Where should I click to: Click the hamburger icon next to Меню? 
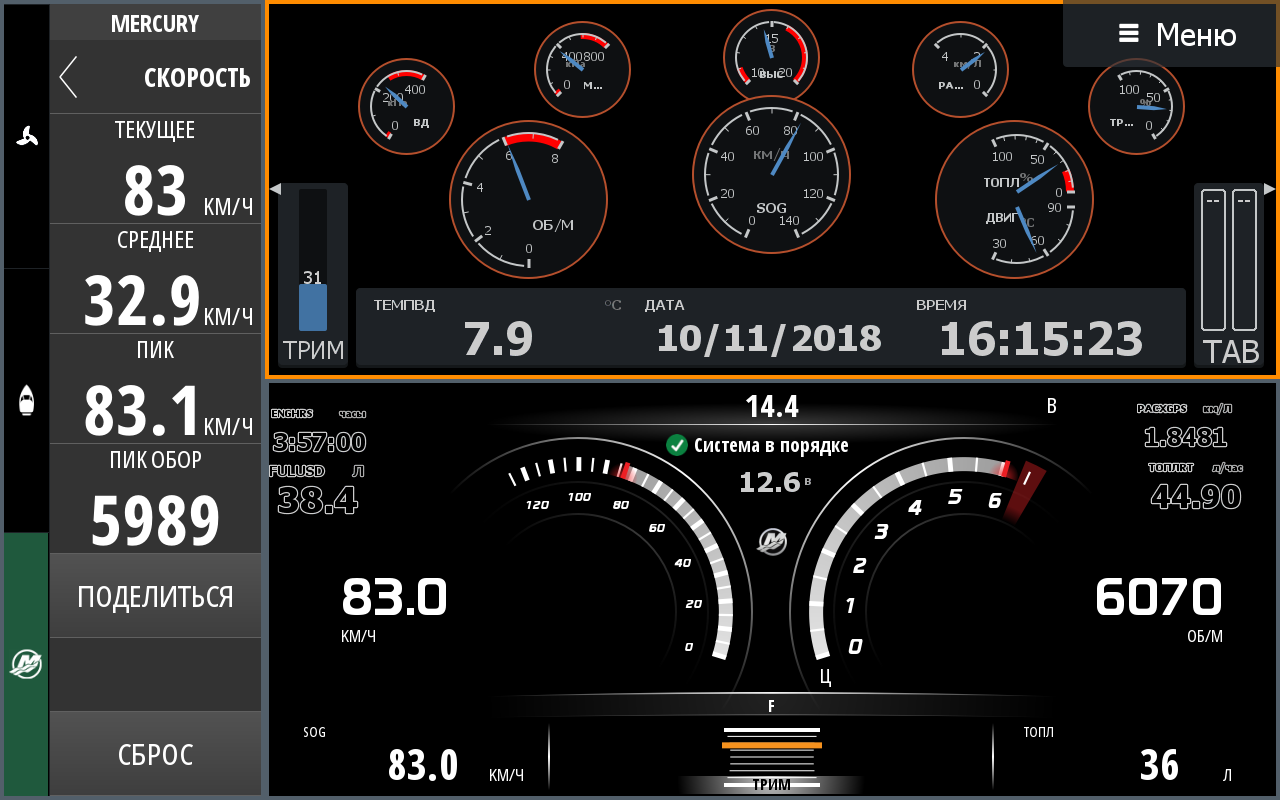(x=1128, y=34)
